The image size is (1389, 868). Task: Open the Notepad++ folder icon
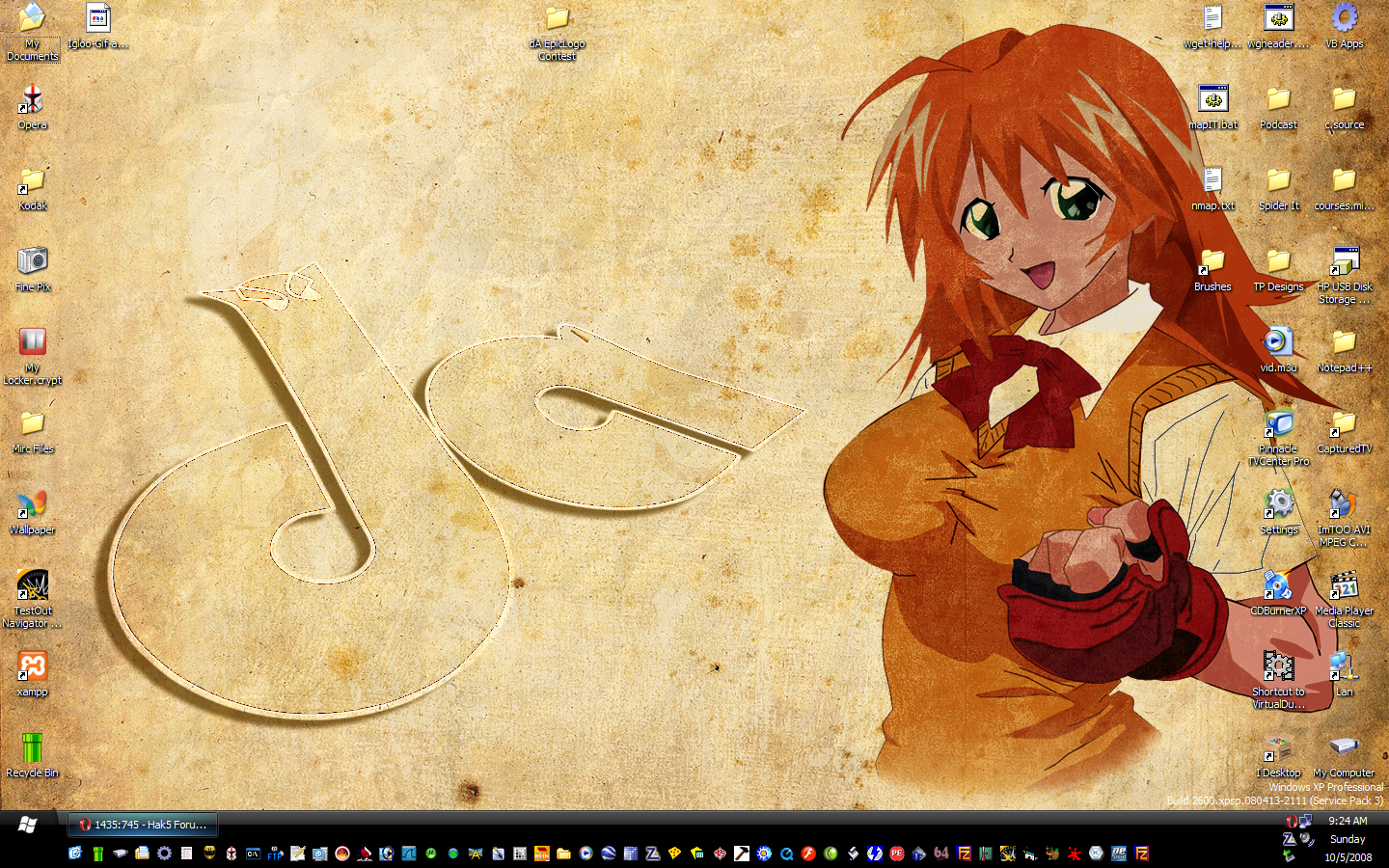tap(1344, 350)
